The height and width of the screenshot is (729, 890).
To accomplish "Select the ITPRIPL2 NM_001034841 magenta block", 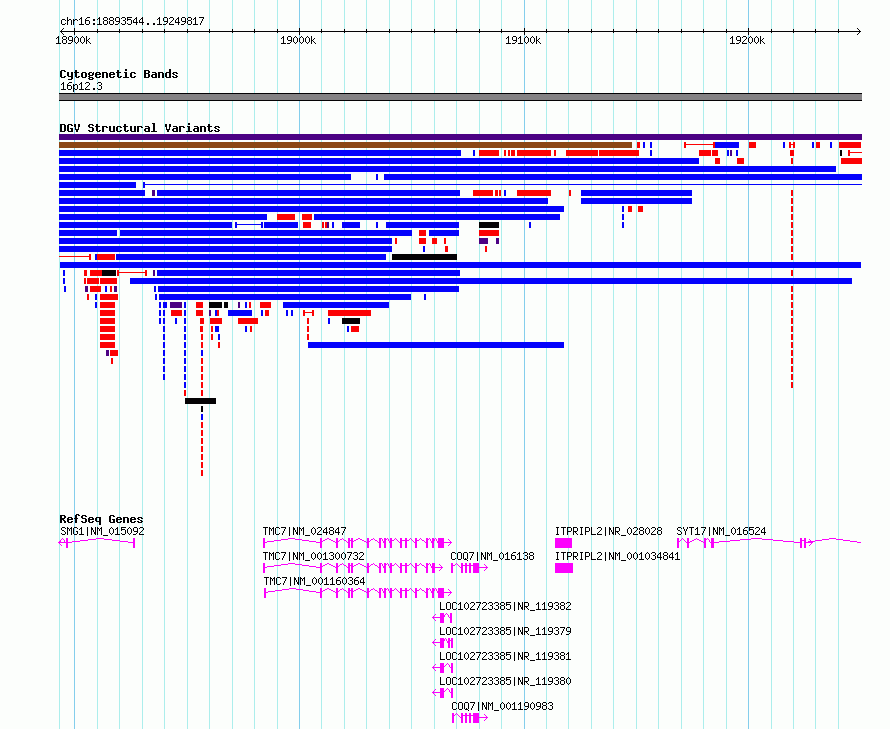I will pyautogui.click(x=564, y=568).
